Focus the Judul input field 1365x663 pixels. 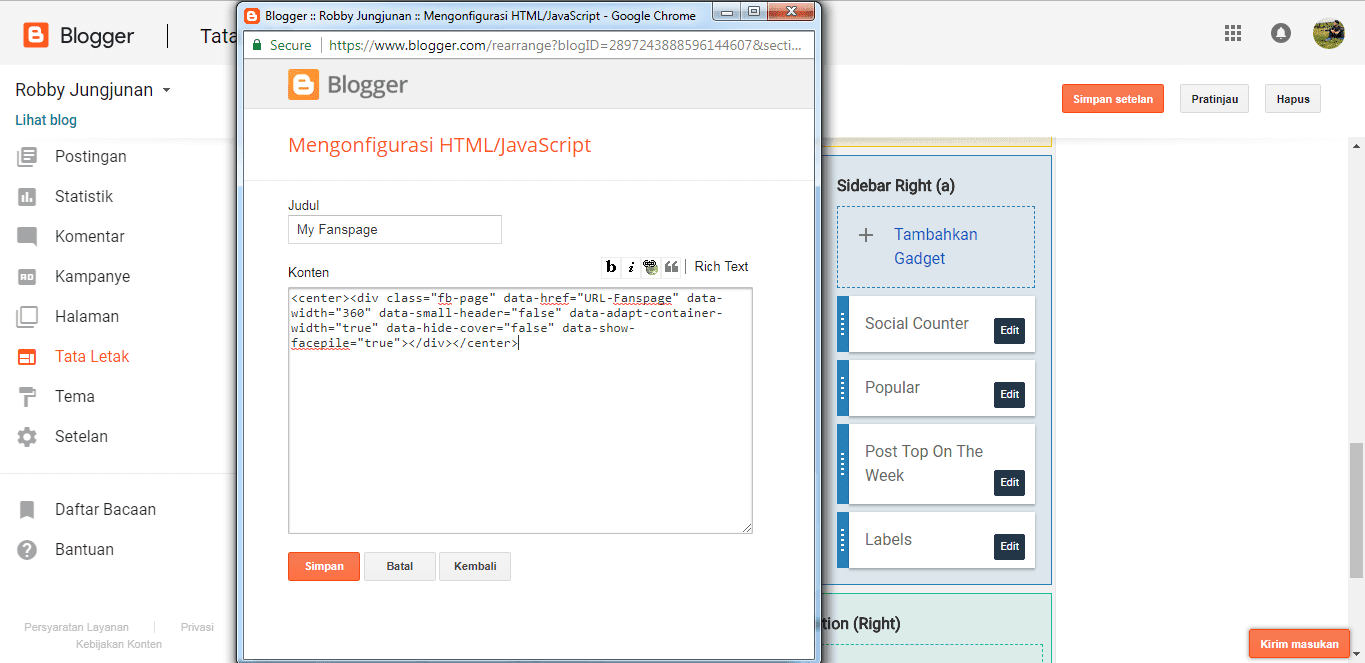(x=395, y=230)
